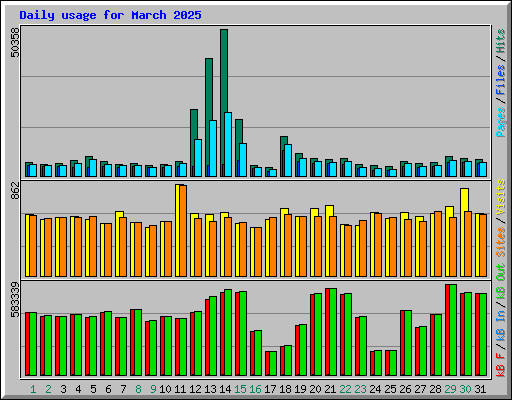Image resolution: width=512 pixels, height=400 pixels.
Task: Click the red kB F bar for day 21
Action: click(x=327, y=332)
